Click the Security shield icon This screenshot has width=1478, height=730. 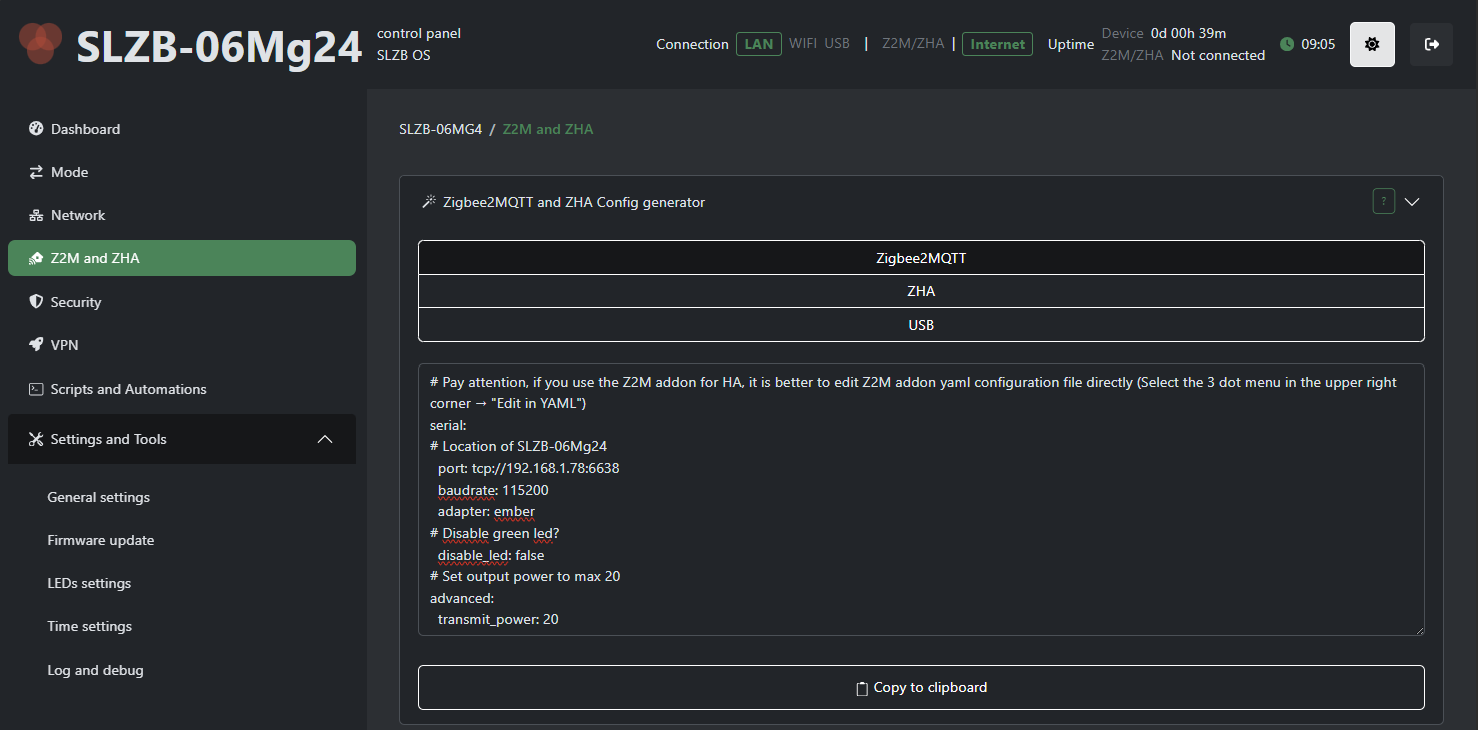tap(36, 302)
